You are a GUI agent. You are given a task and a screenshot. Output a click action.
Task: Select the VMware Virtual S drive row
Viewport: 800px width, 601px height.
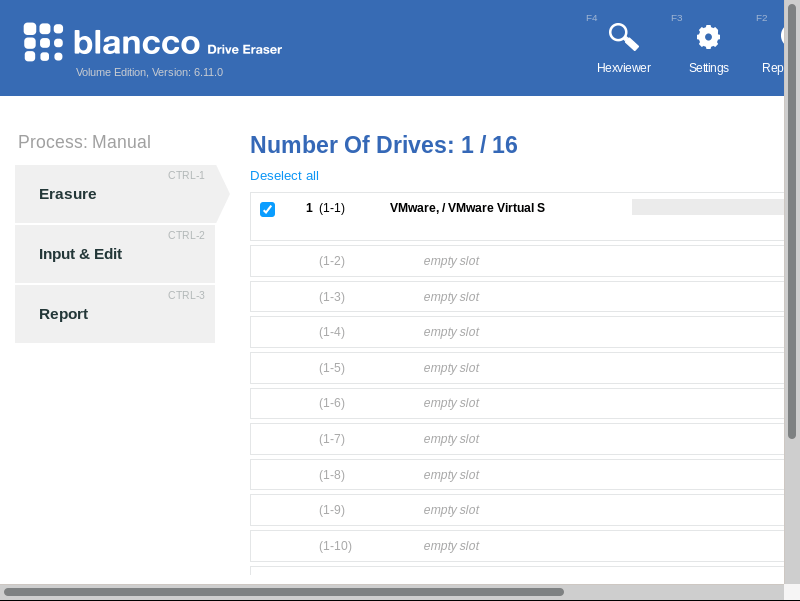[467, 208]
